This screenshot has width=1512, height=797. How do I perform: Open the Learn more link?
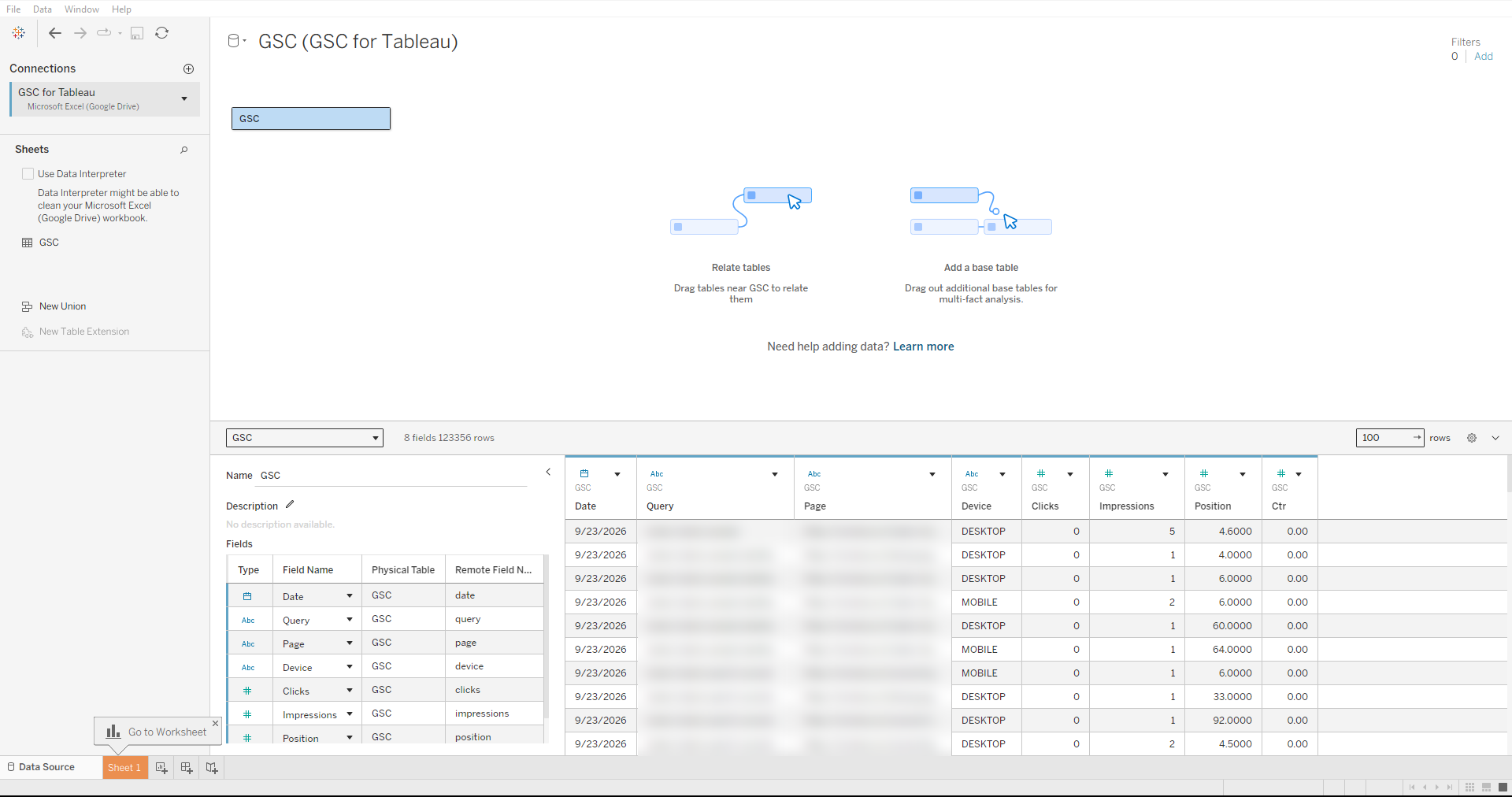[923, 347]
